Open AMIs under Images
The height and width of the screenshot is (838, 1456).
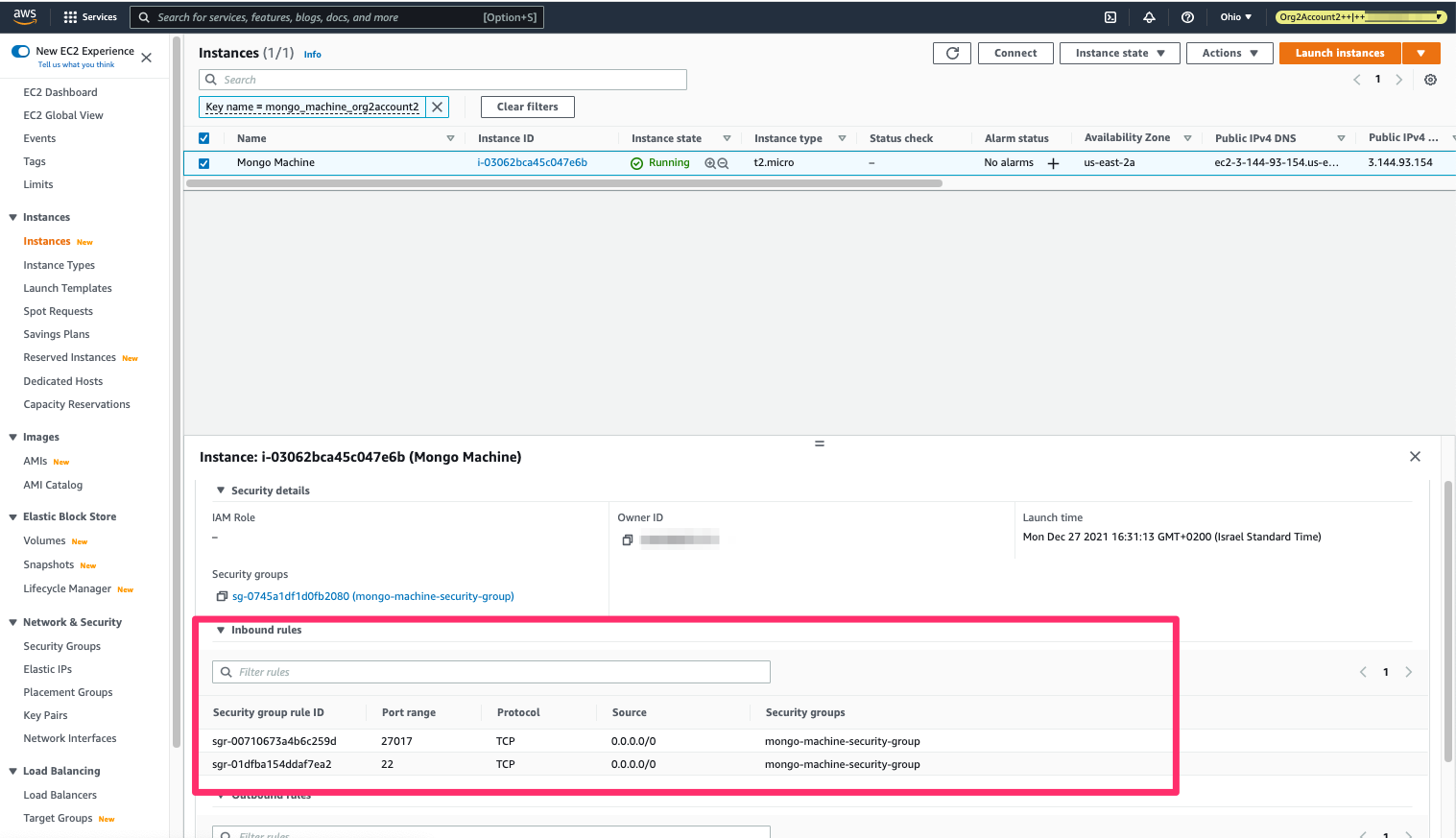(36, 461)
